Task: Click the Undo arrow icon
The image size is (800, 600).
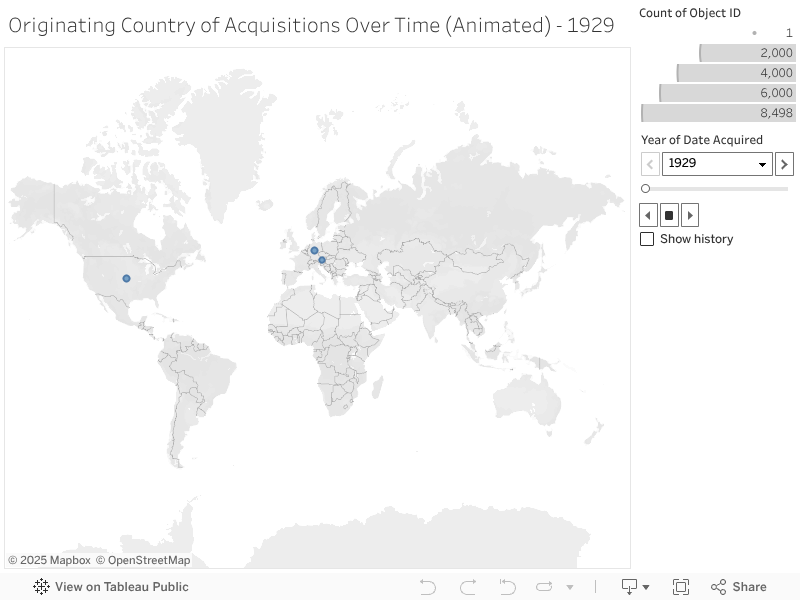Action: click(x=428, y=587)
